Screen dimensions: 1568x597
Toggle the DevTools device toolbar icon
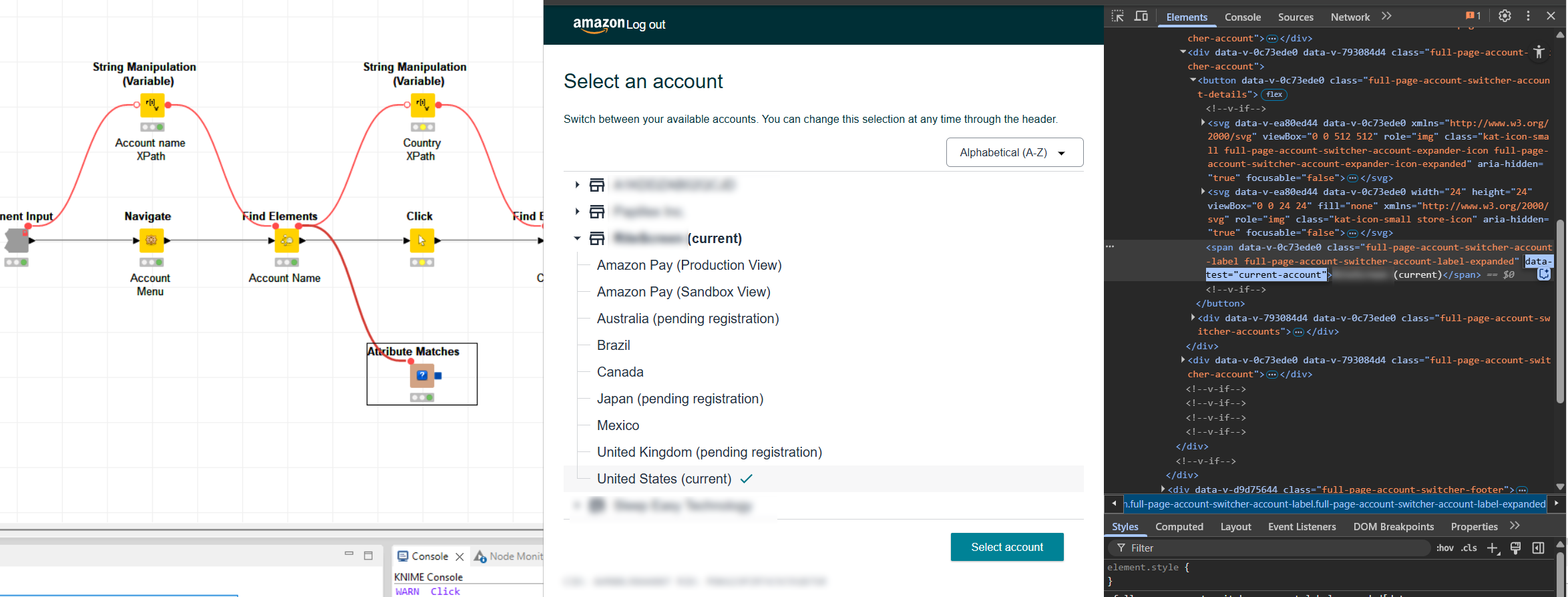[1141, 16]
